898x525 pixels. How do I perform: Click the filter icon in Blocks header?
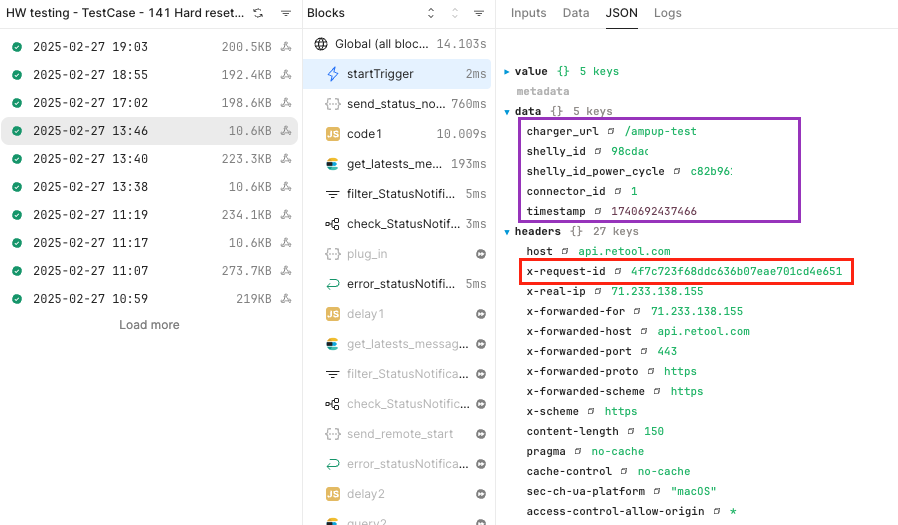479,13
